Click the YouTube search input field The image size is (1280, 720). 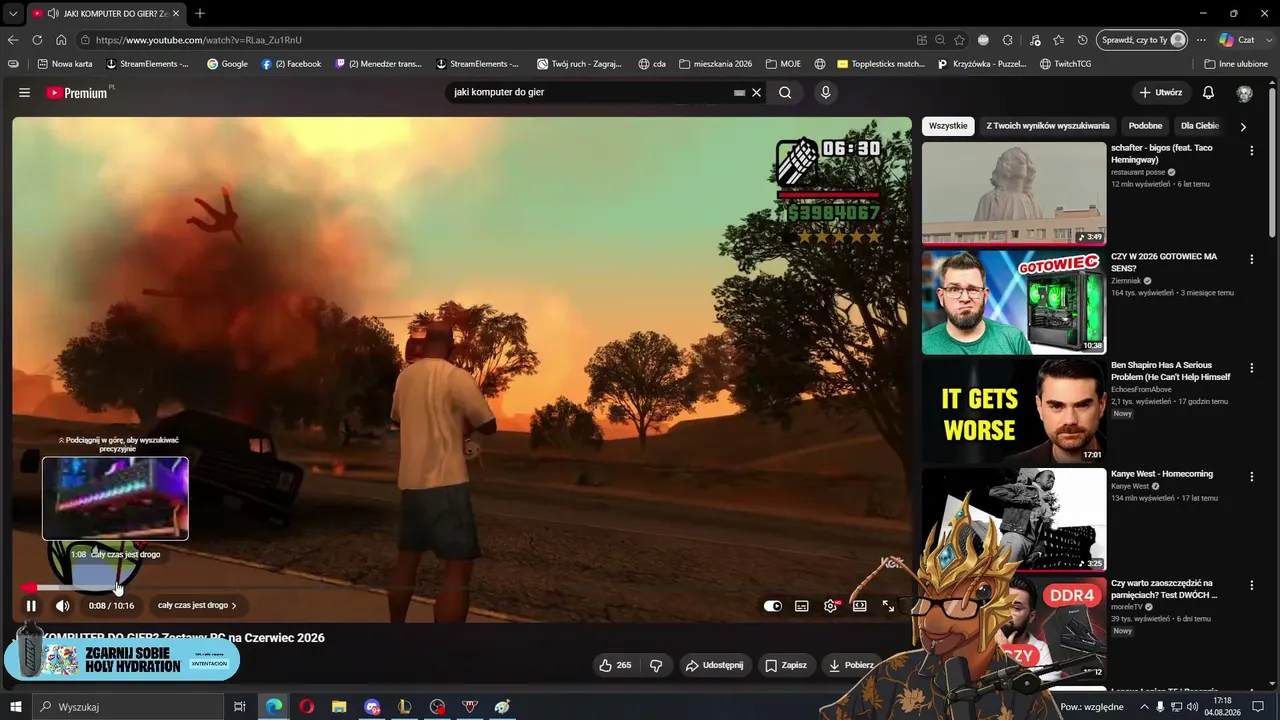[x=590, y=93]
